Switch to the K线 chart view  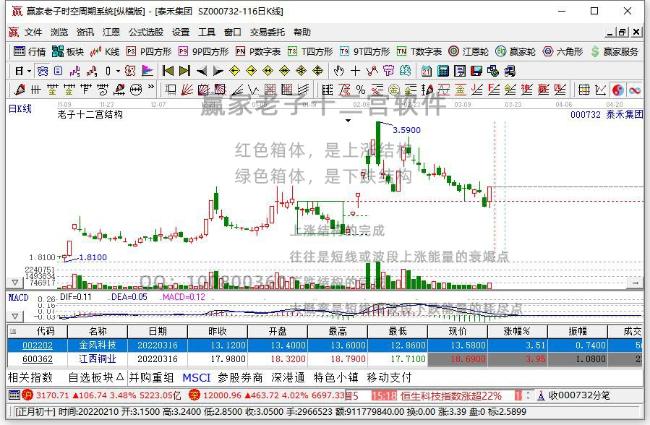pos(105,51)
